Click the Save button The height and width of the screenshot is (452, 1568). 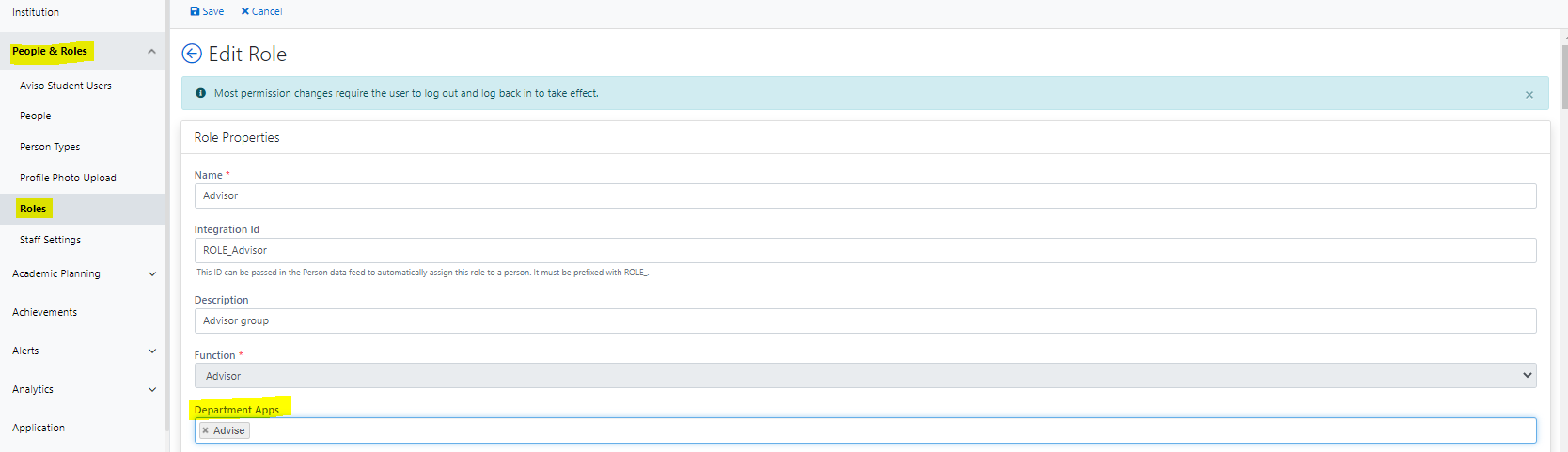tap(207, 11)
